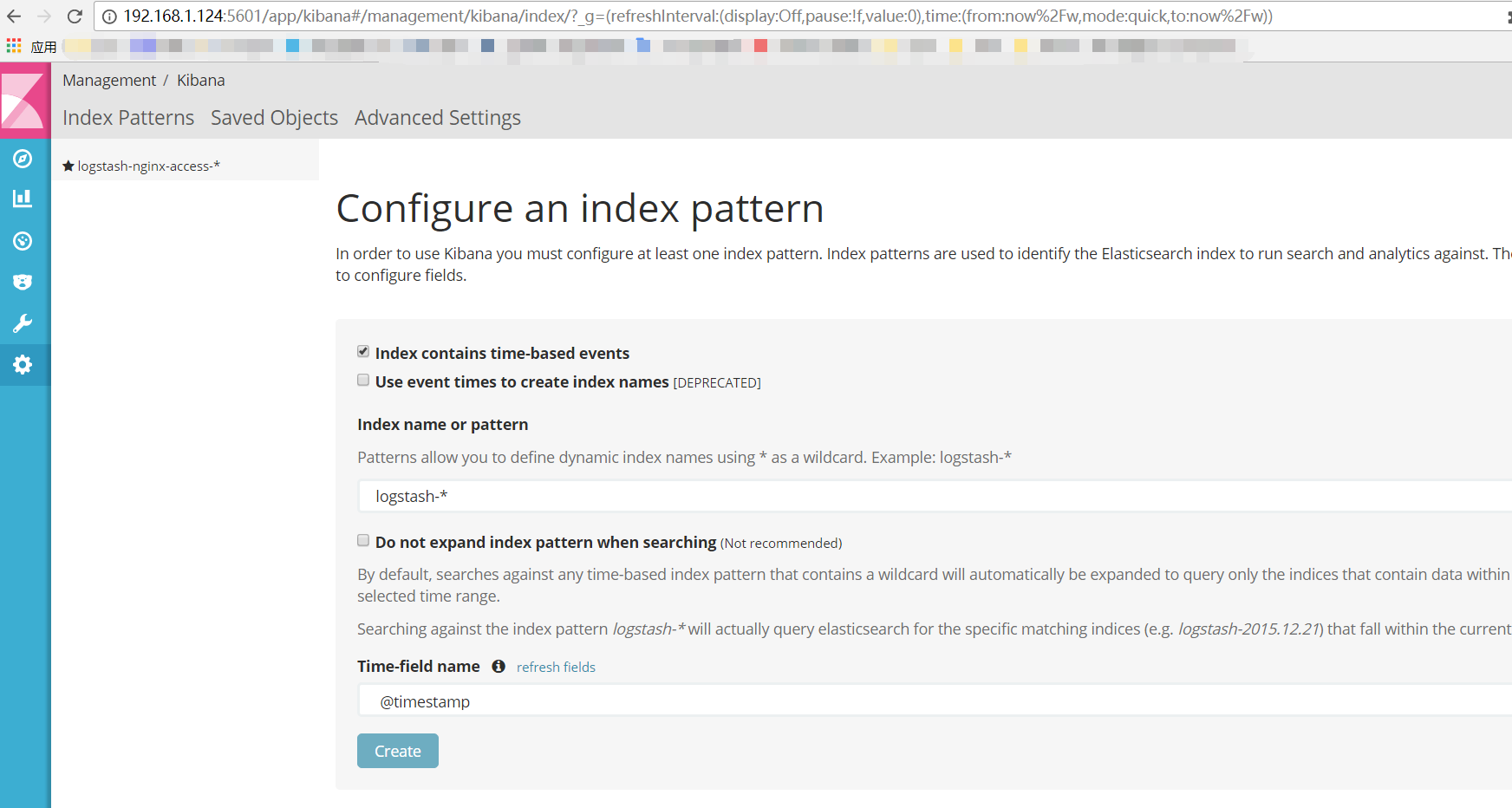Open the Time-field name @timestamp dropdown
This screenshot has width=1512, height=808.
click(935, 700)
